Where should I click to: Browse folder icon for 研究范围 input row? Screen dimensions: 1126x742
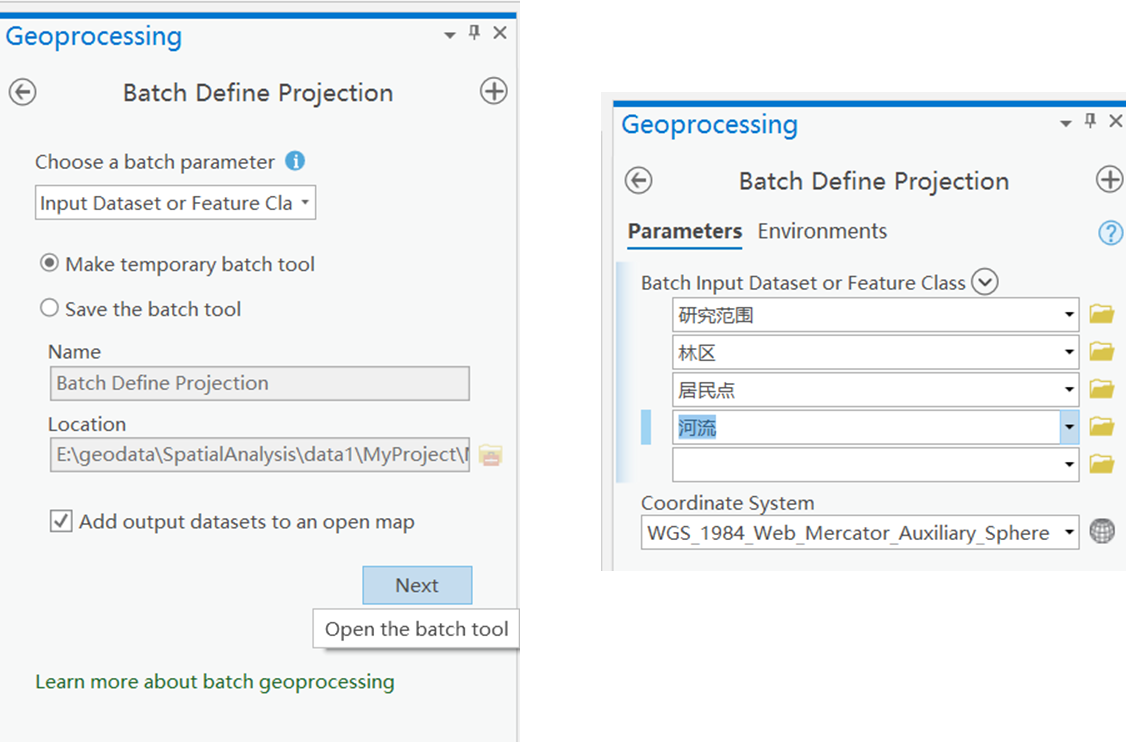click(1101, 314)
